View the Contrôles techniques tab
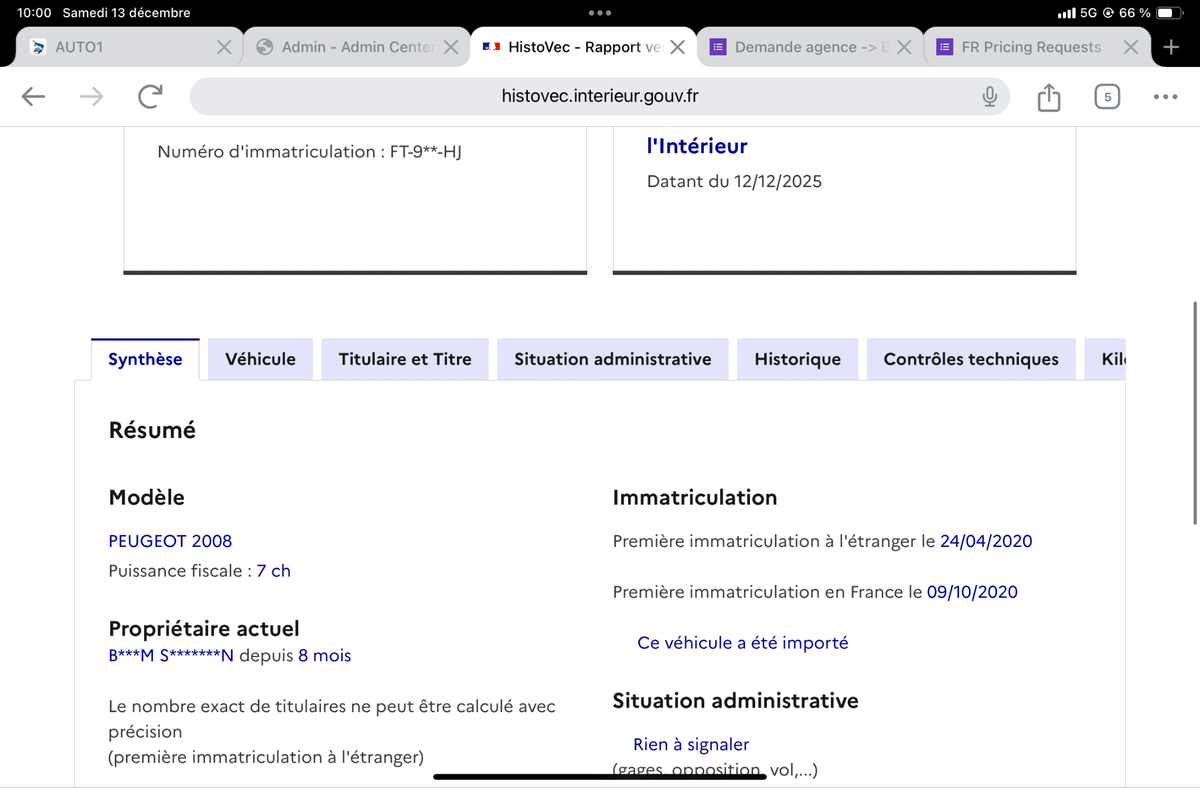 (970, 359)
